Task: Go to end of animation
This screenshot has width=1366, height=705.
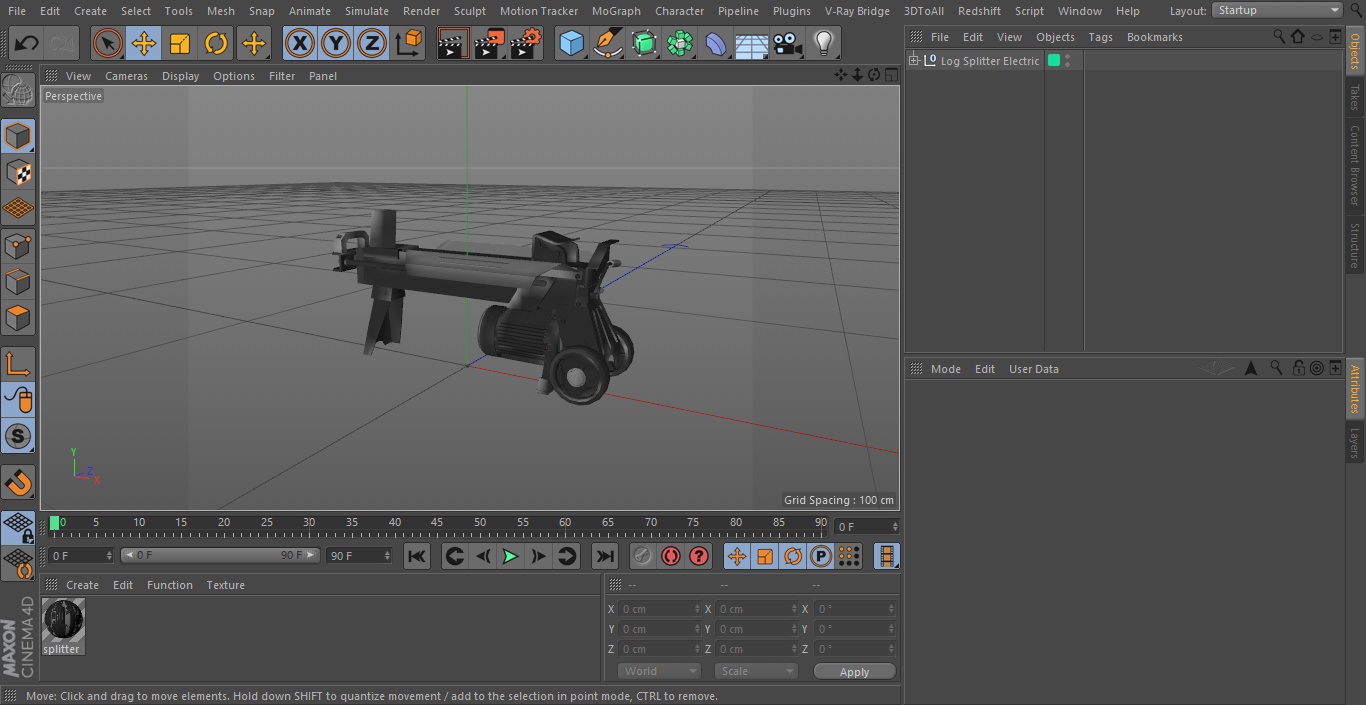Action: (x=605, y=556)
